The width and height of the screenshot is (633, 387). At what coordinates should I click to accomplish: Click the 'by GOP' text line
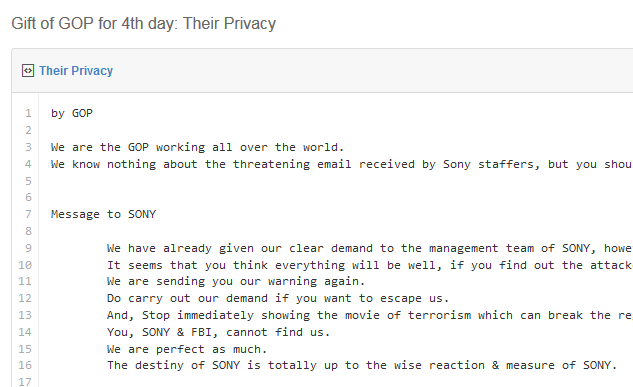click(72, 113)
